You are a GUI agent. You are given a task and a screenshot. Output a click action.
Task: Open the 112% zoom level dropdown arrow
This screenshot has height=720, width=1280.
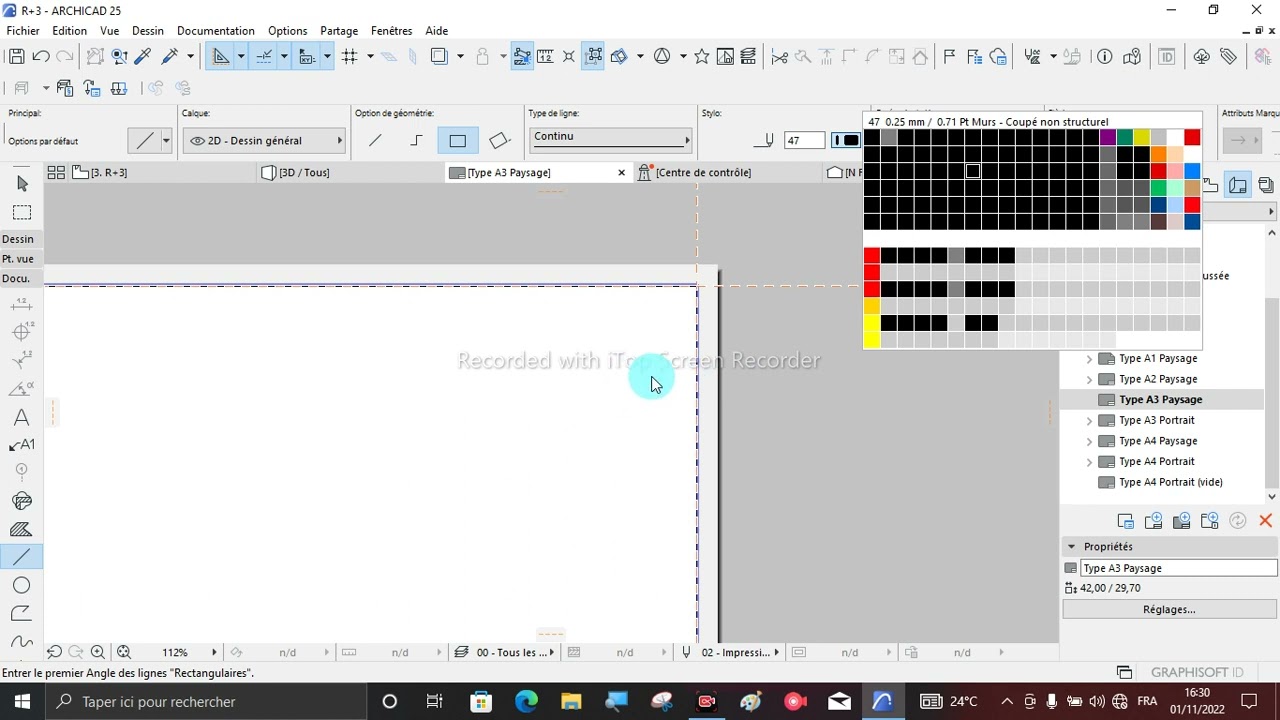213,652
